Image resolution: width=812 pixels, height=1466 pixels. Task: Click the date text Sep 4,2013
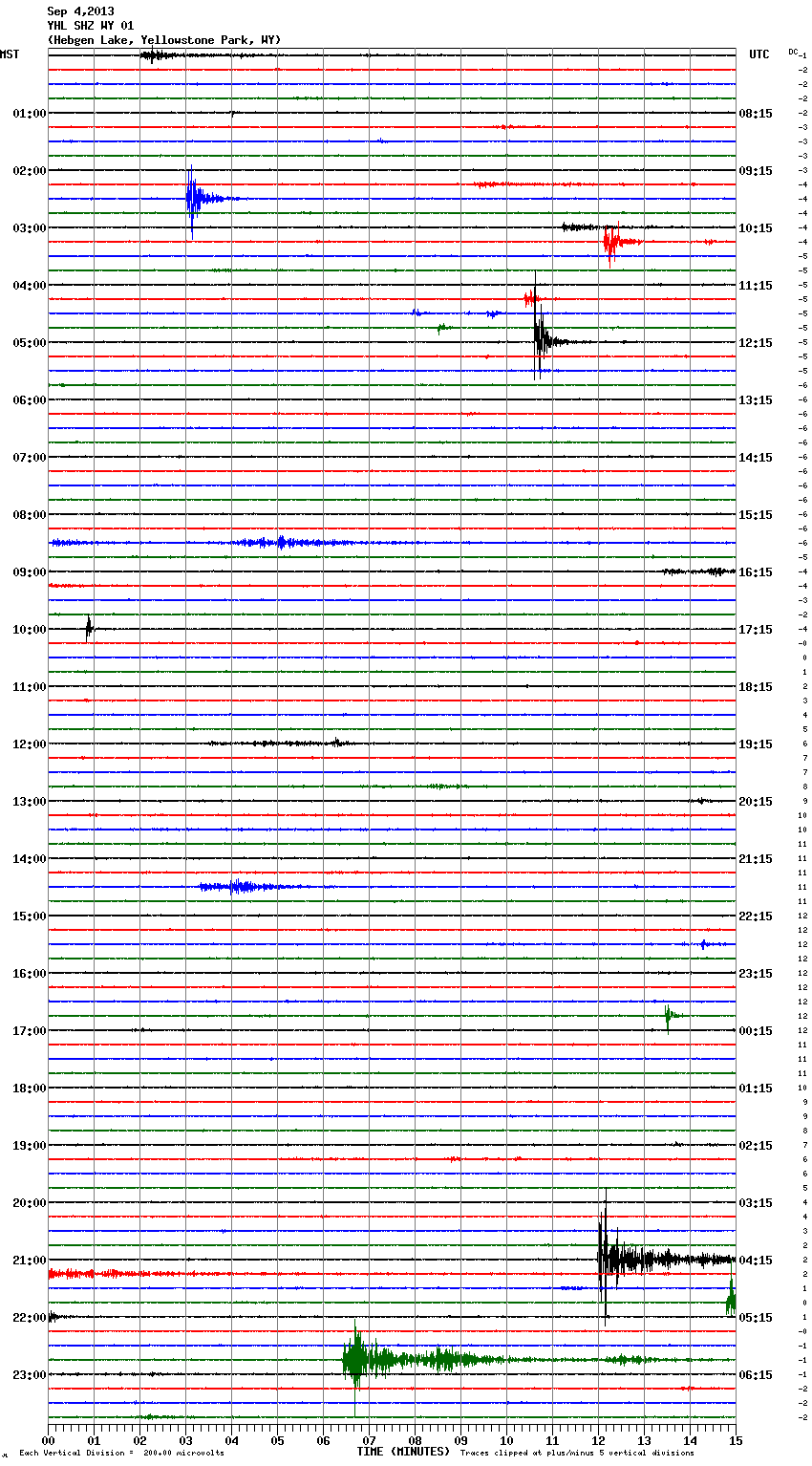[80, 11]
